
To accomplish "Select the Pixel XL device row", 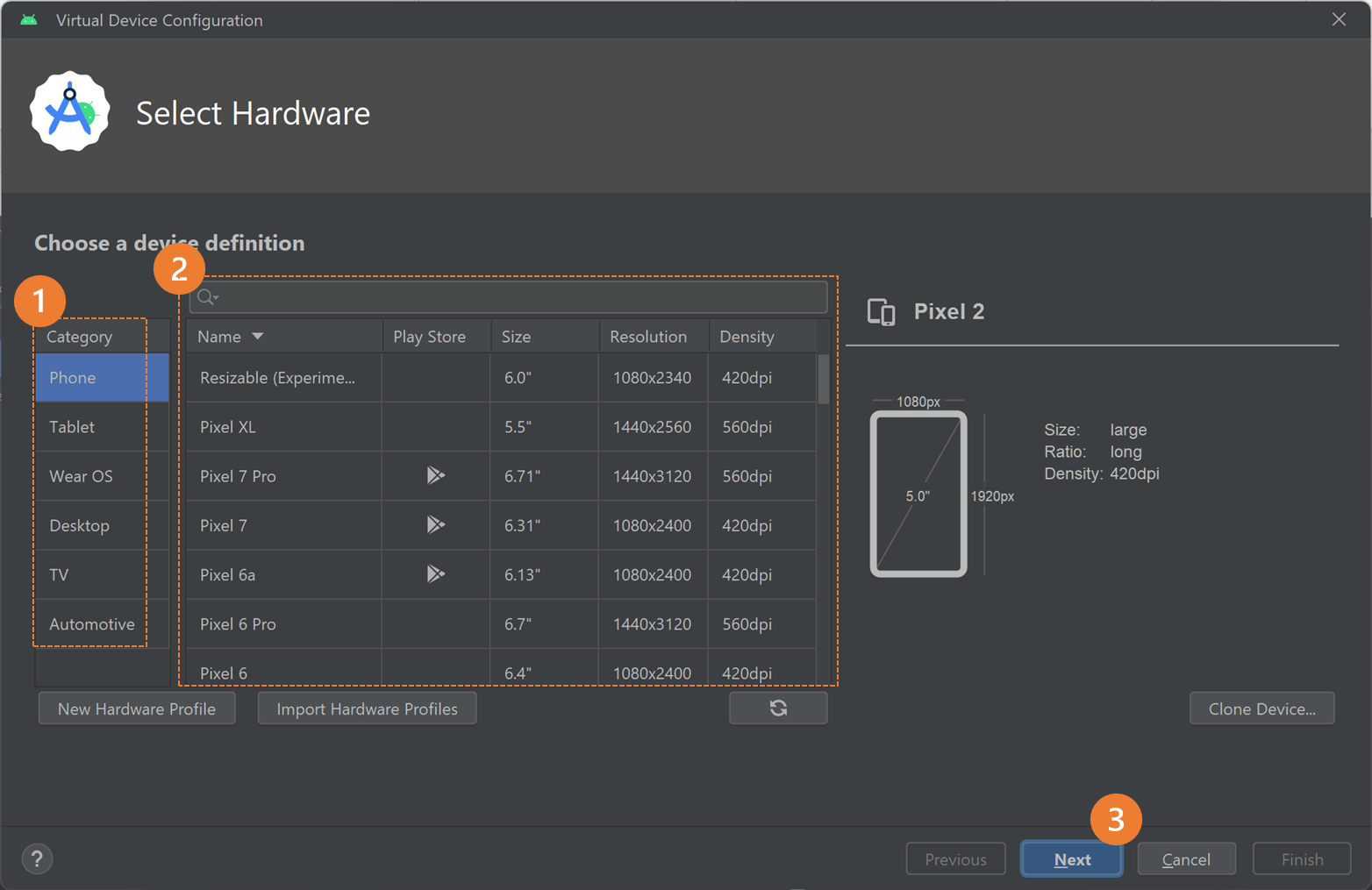I will coord(502,427).
